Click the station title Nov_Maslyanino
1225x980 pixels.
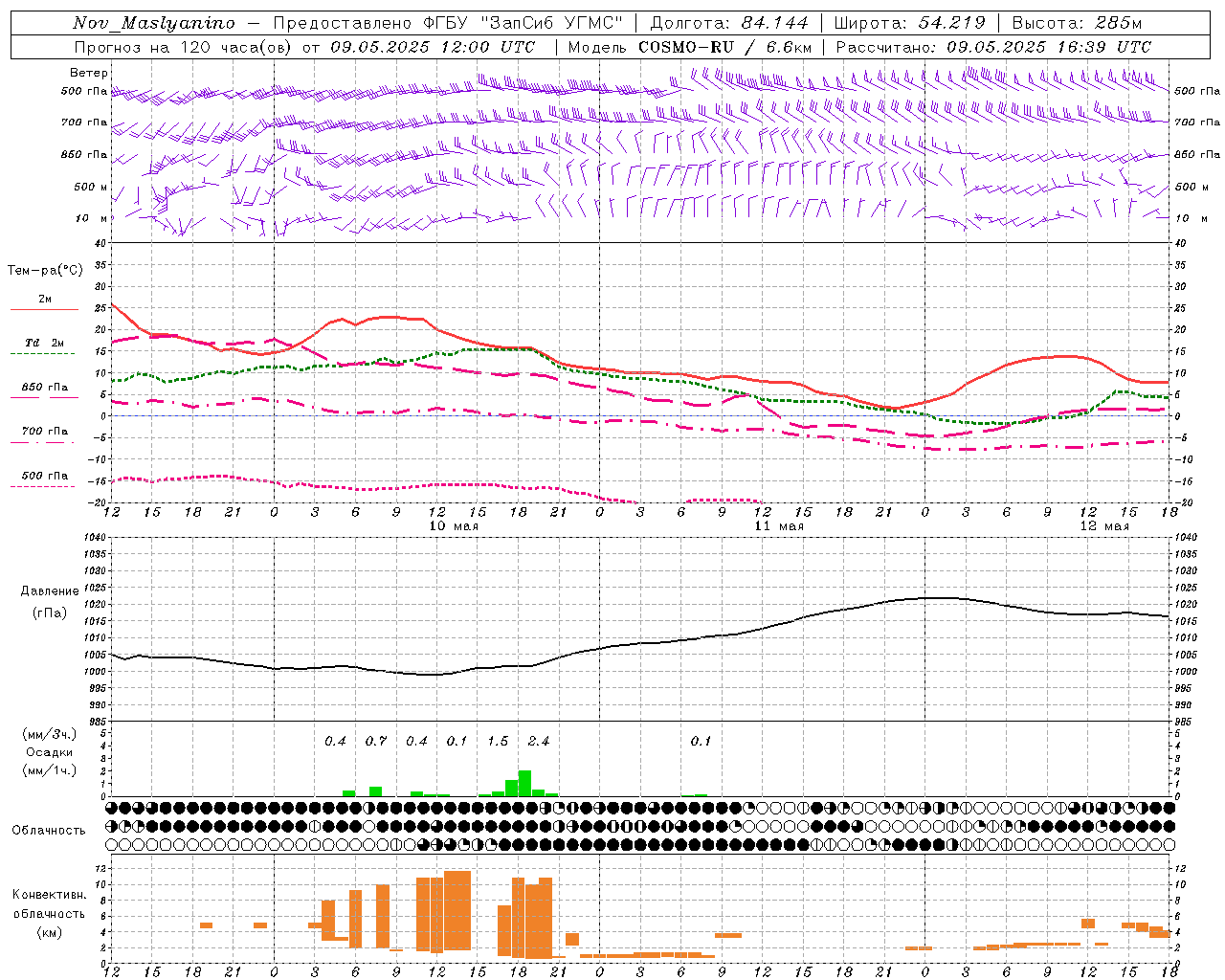(x=154, y=23)
